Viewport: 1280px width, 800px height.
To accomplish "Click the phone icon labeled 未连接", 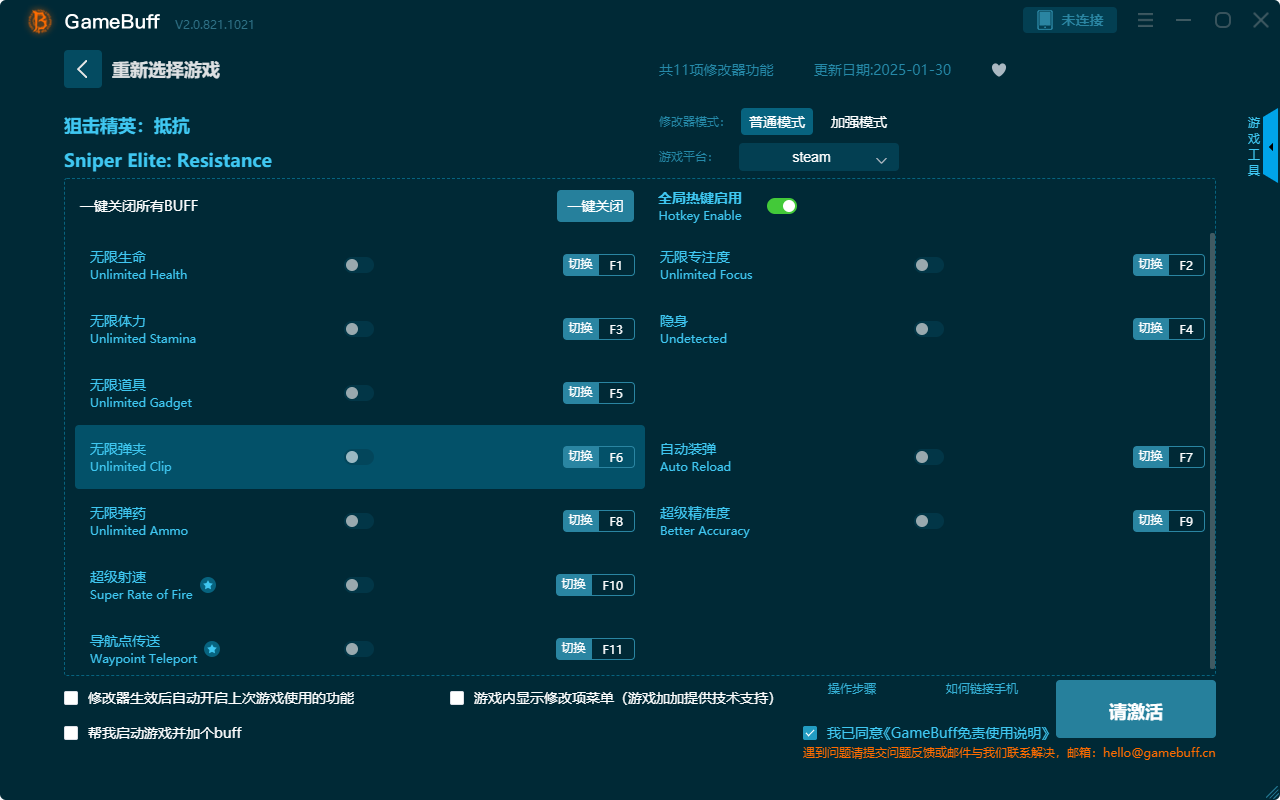I will (x=1069, y=19).
